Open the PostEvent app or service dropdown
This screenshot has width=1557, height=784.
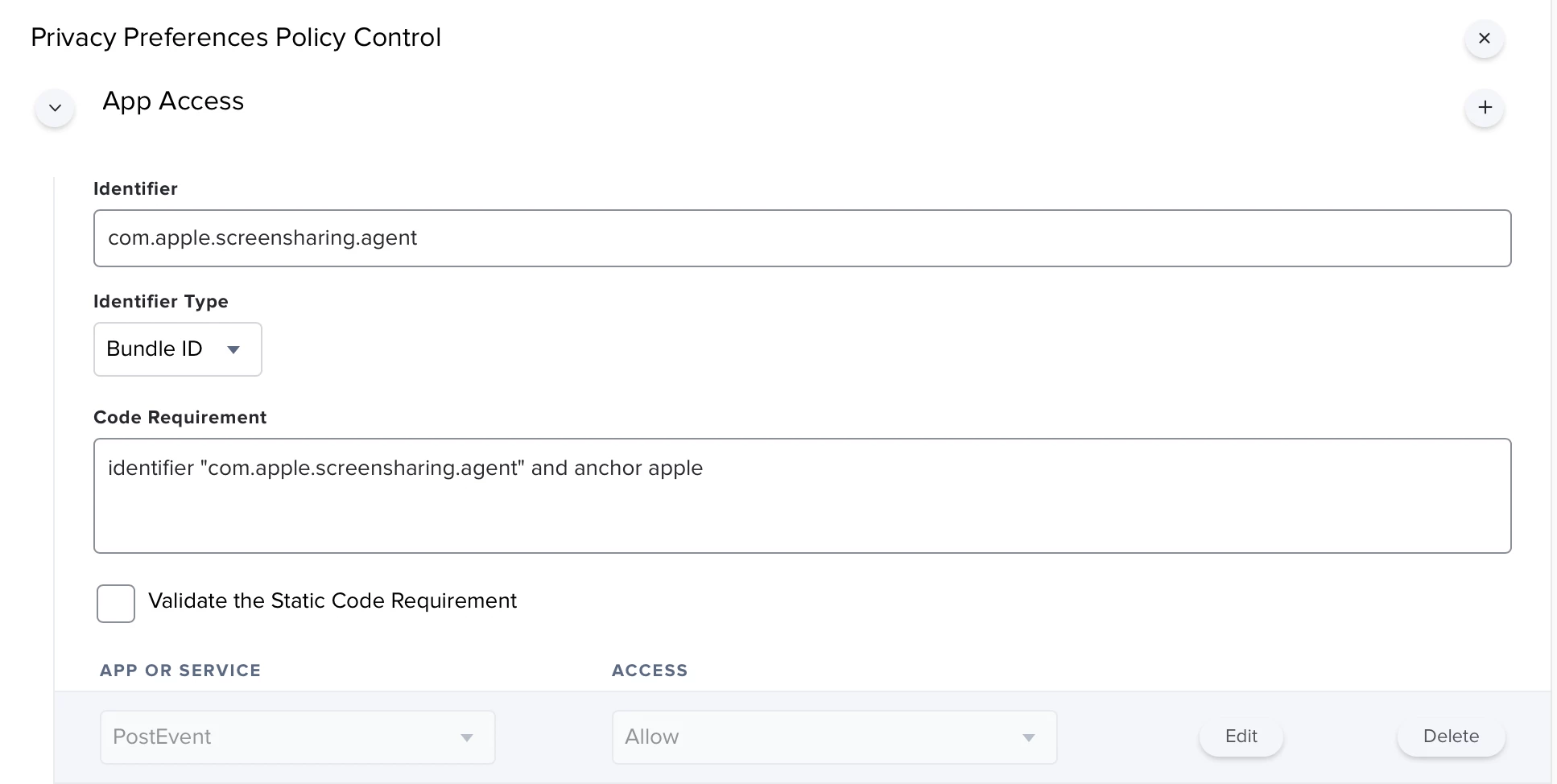297,737
